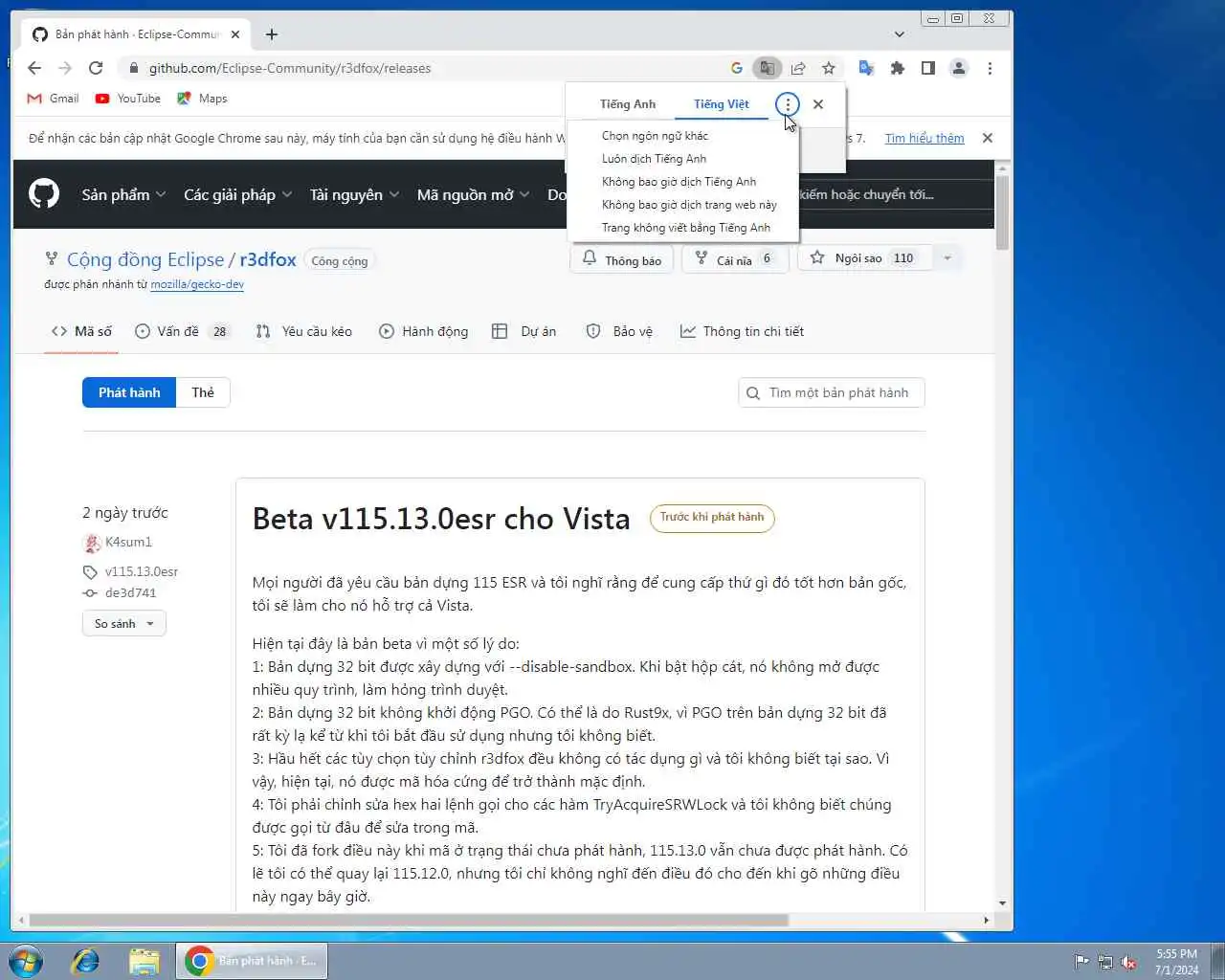Viewport: 1225px width, 980px height.
Task: Open the Chrome profile avatar
Action: (x=958, y=68)
